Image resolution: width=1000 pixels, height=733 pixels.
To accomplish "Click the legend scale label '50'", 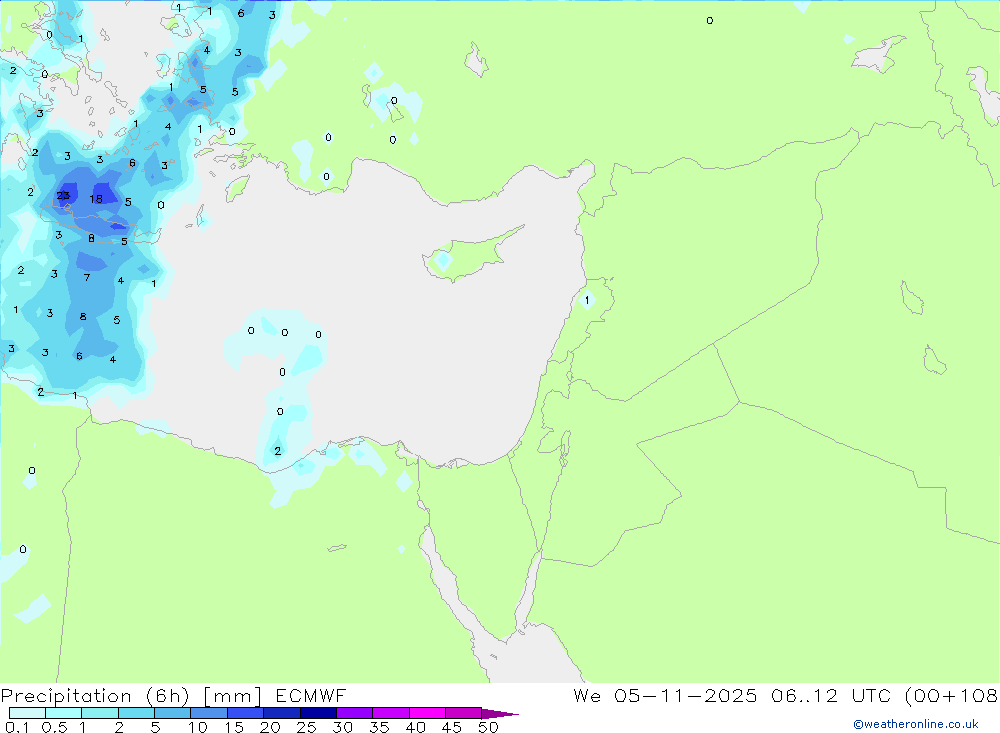I will pos(488,727).
